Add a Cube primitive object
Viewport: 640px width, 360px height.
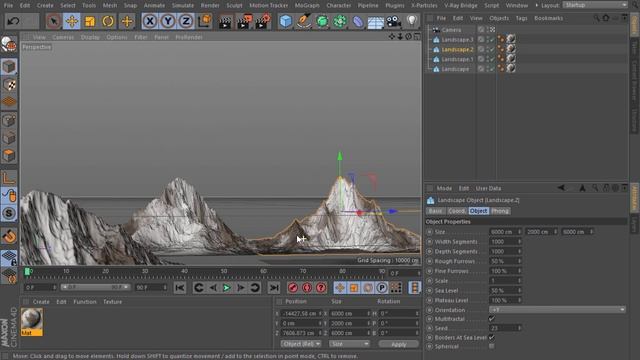[286, 21]
